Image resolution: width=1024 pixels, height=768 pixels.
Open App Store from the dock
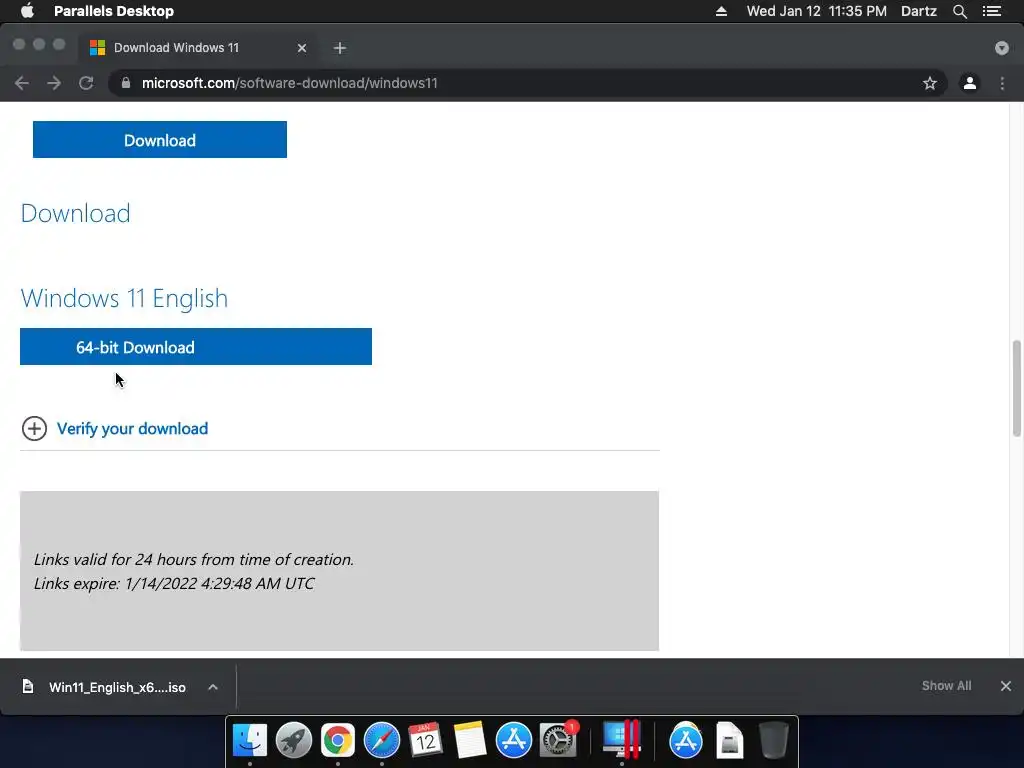(513, 740)
